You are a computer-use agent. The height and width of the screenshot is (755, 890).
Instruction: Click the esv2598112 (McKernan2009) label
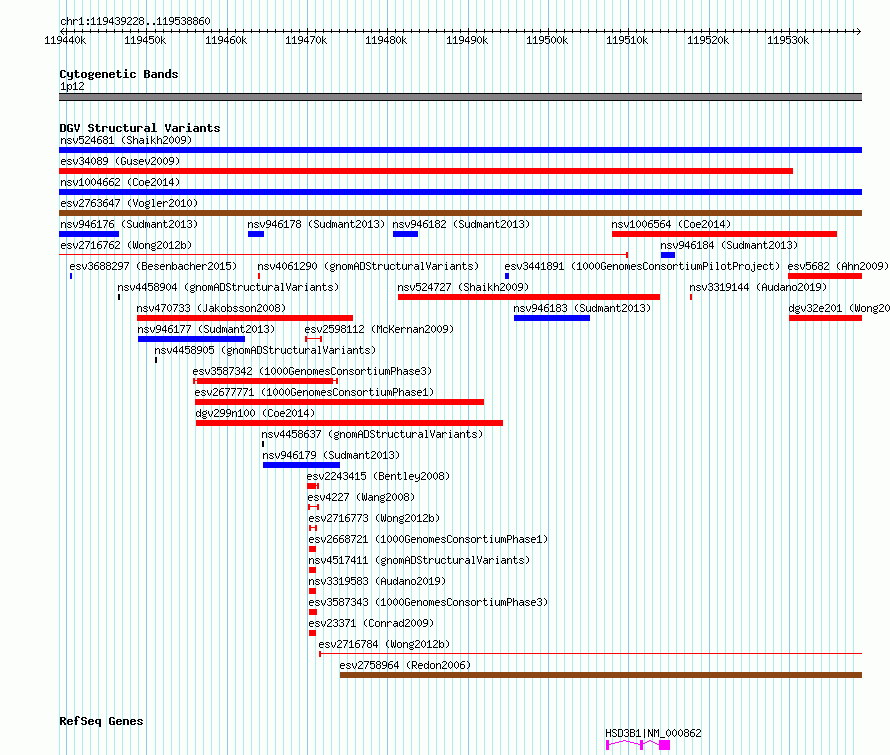pos(379,329)
